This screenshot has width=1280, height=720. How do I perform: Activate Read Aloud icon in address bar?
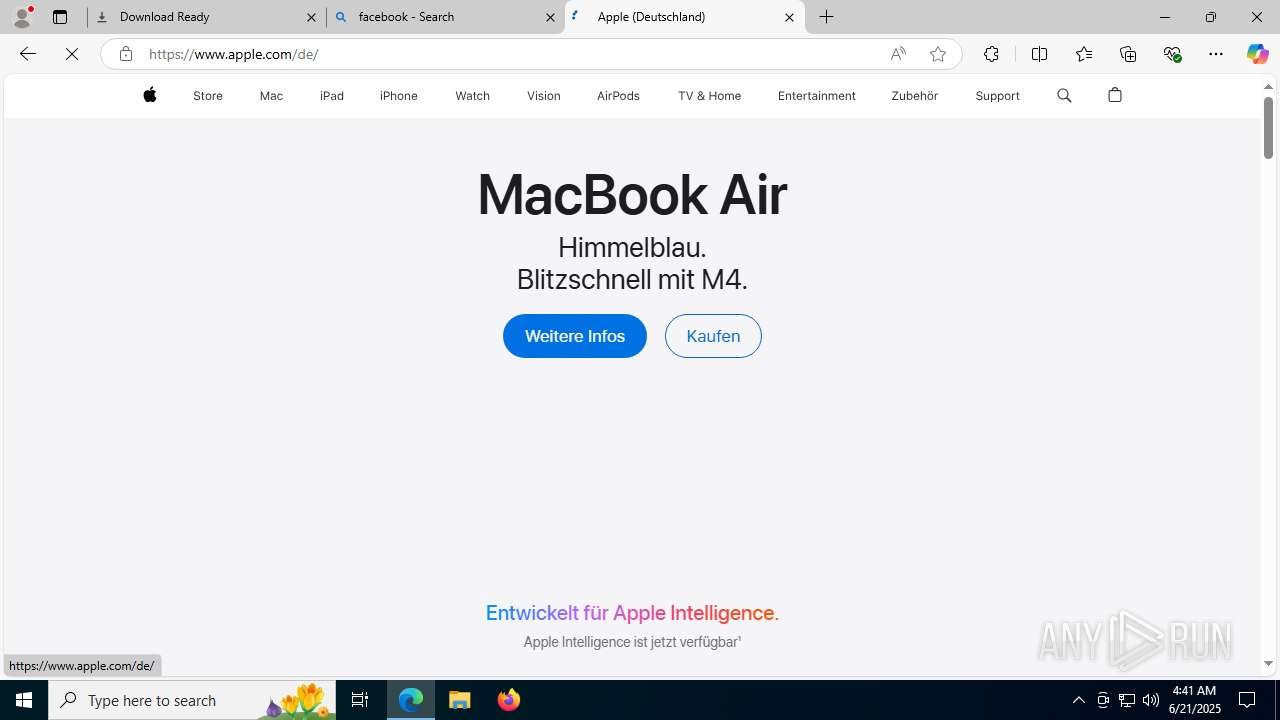click(x=898, y=54)
